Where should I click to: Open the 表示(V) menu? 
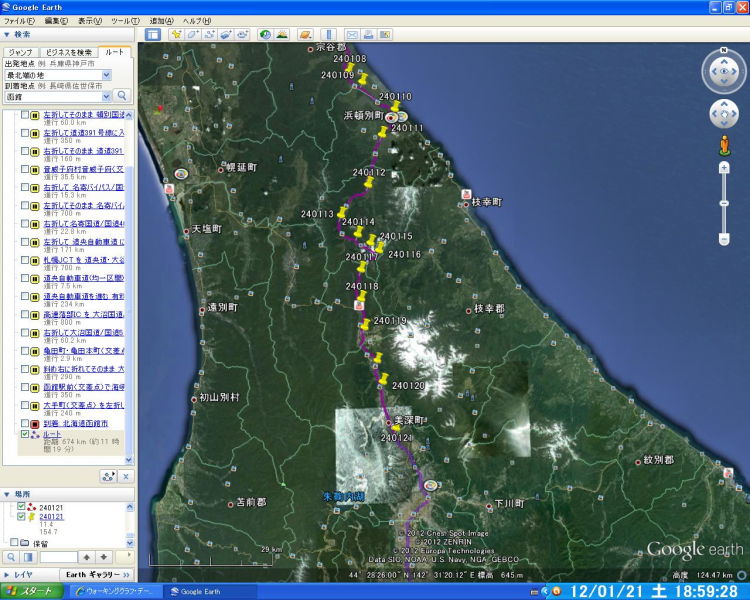coord(90,21)
